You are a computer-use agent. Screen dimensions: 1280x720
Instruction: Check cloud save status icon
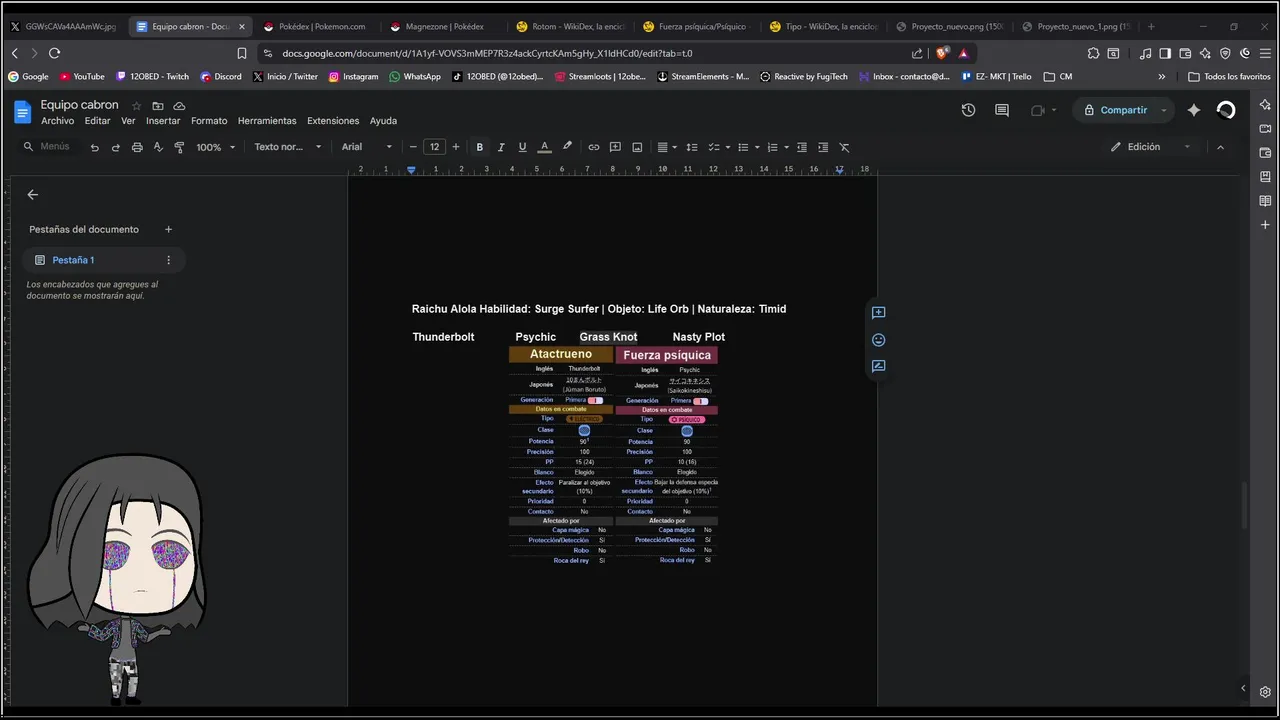(179, 106)
